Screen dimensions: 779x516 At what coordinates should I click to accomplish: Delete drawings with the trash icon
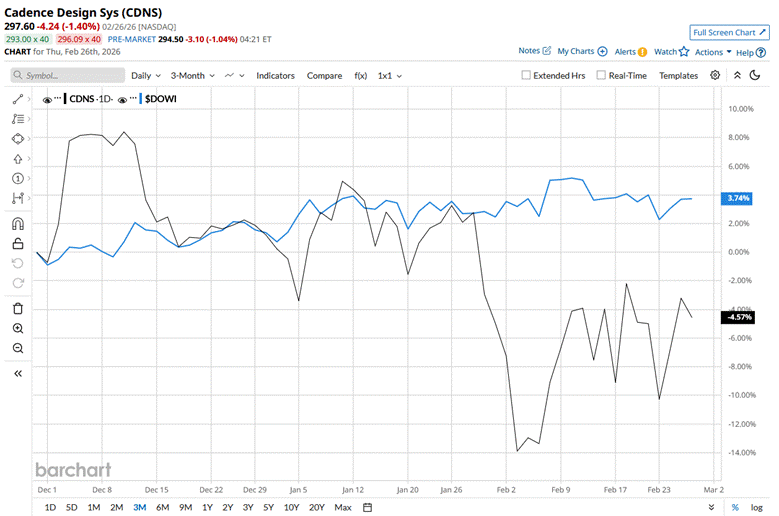pyautogui.click(x=18, y=308)
